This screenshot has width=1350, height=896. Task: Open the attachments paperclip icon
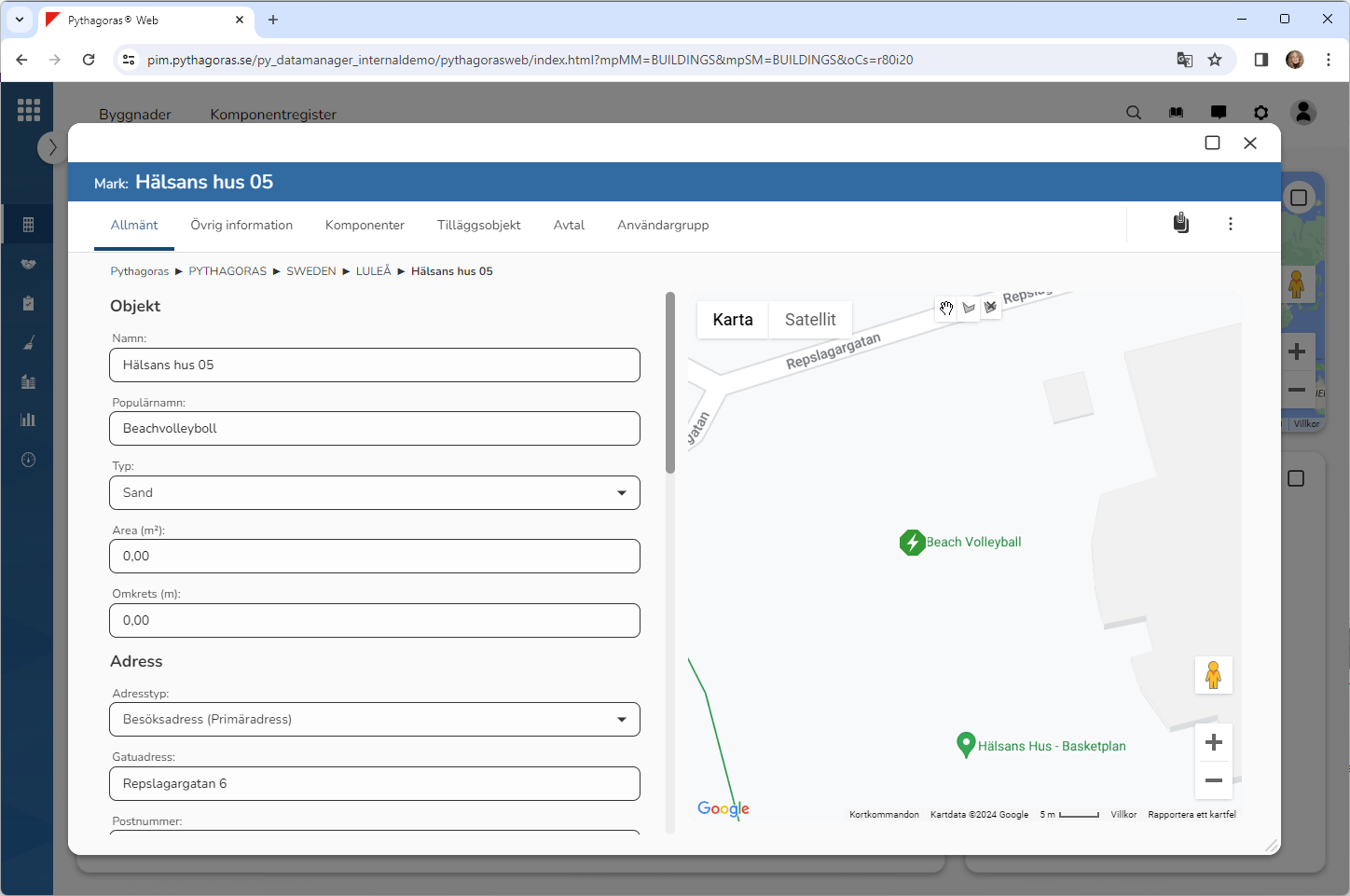(x=1180, y=224)
